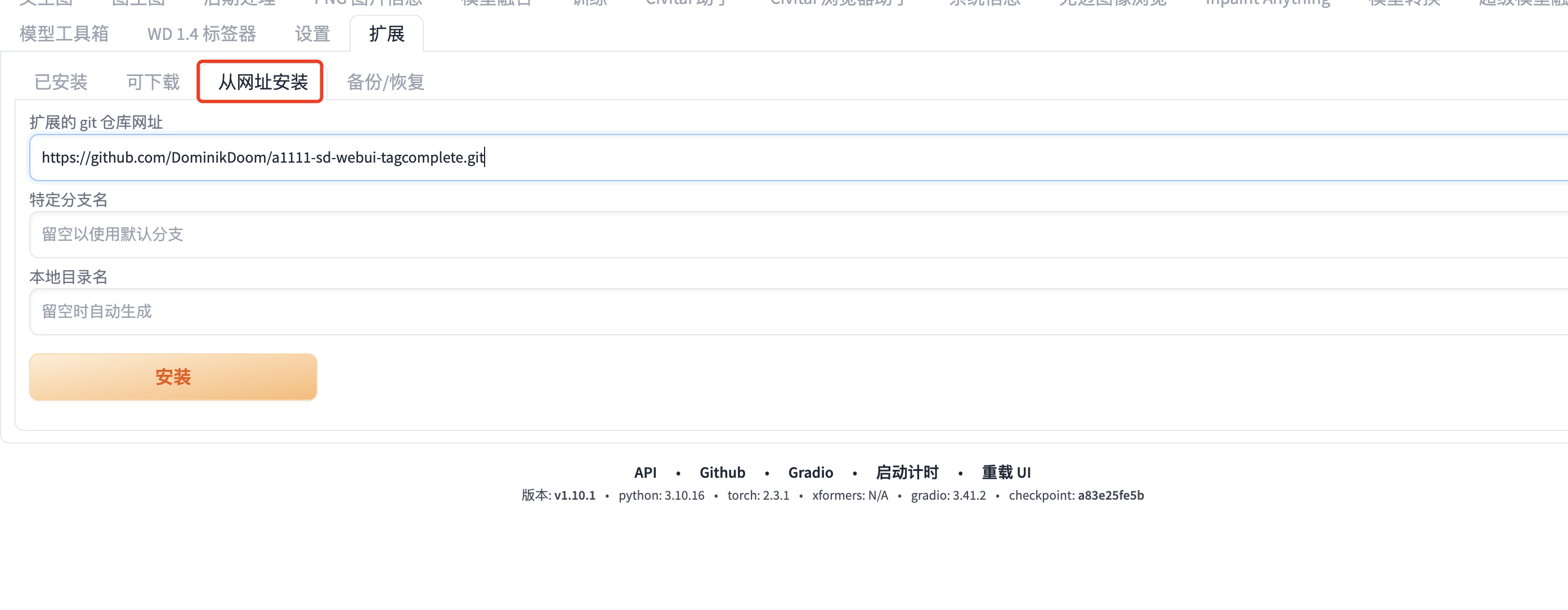Open the 设置 settings tab
This screenshot has height=610, width=1568.
click(312, 34)
